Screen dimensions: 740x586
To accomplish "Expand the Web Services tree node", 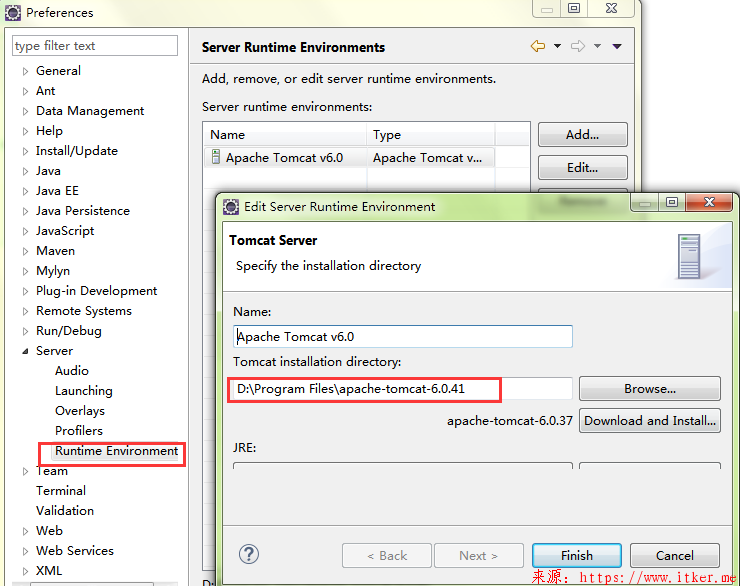I will point(25,551).
